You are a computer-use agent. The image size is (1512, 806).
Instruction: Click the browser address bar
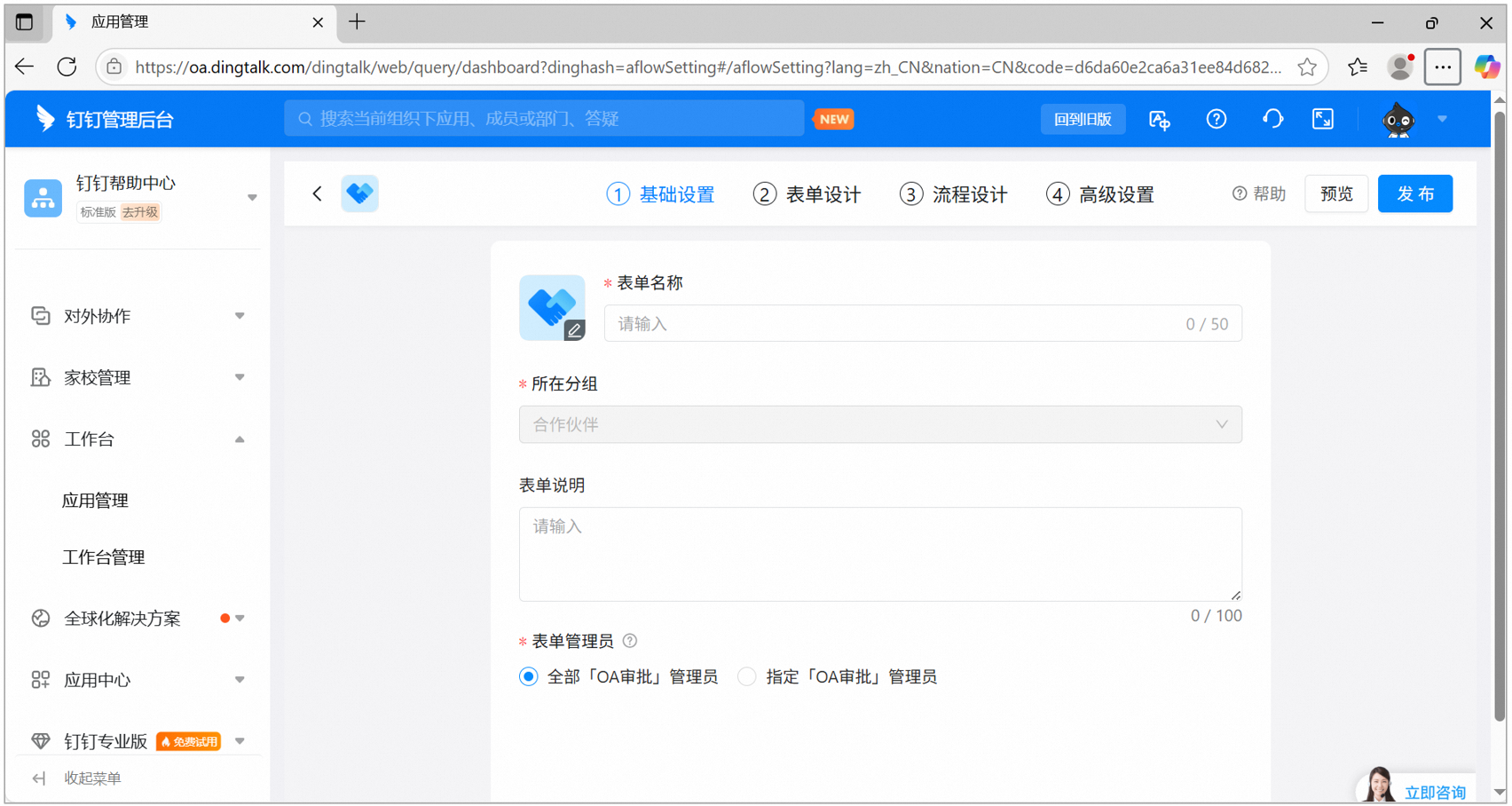click(708, 67)
